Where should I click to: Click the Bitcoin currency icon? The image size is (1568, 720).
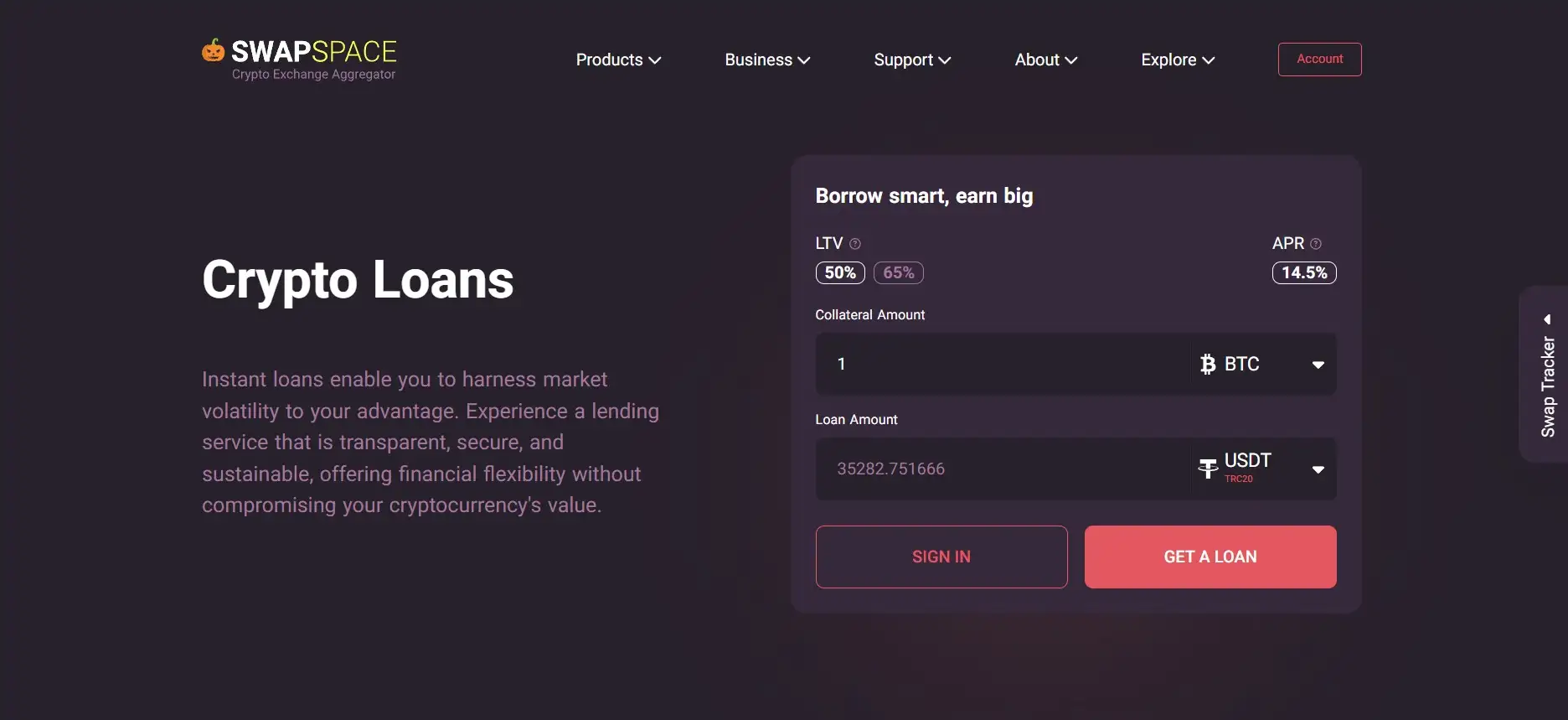[1208, 364]
